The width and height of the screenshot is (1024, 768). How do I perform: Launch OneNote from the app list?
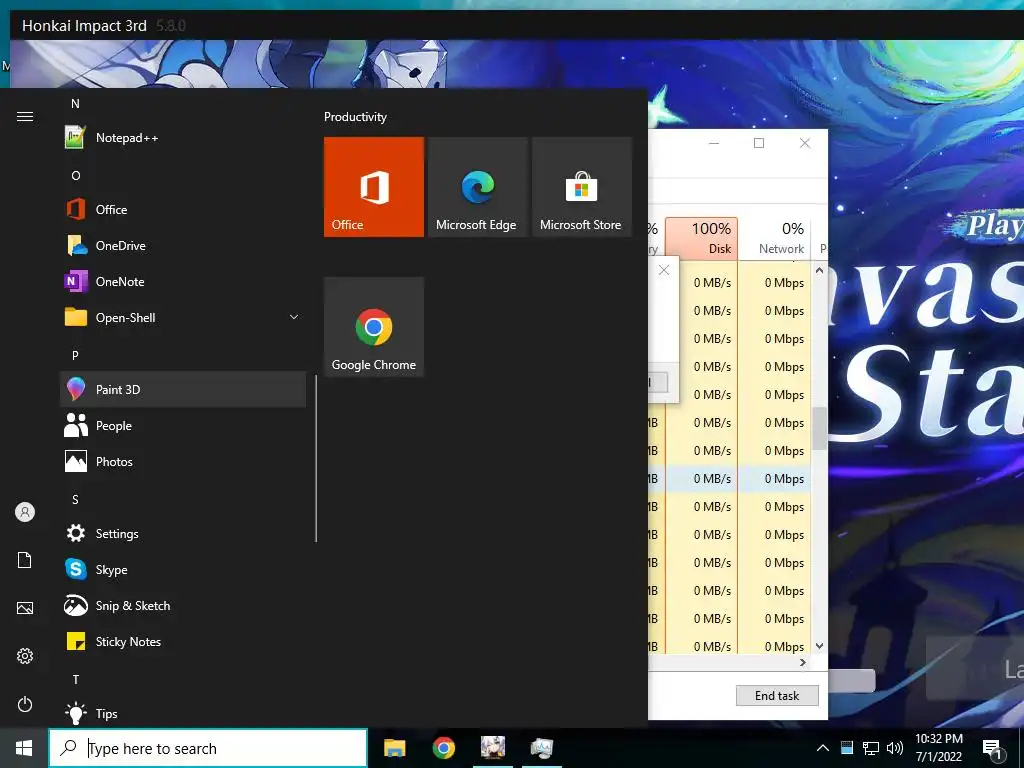[x=183, y=281]
